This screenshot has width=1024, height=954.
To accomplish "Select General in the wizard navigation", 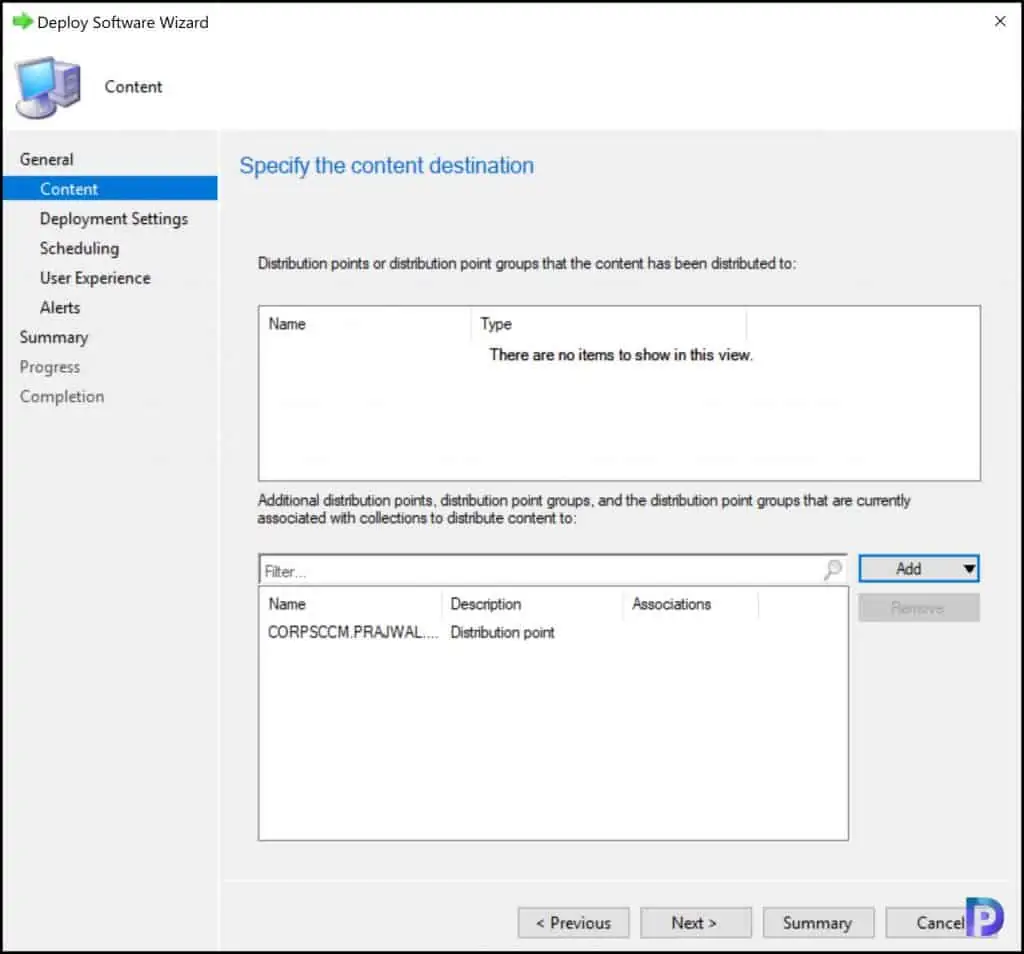I will point(46,159).
